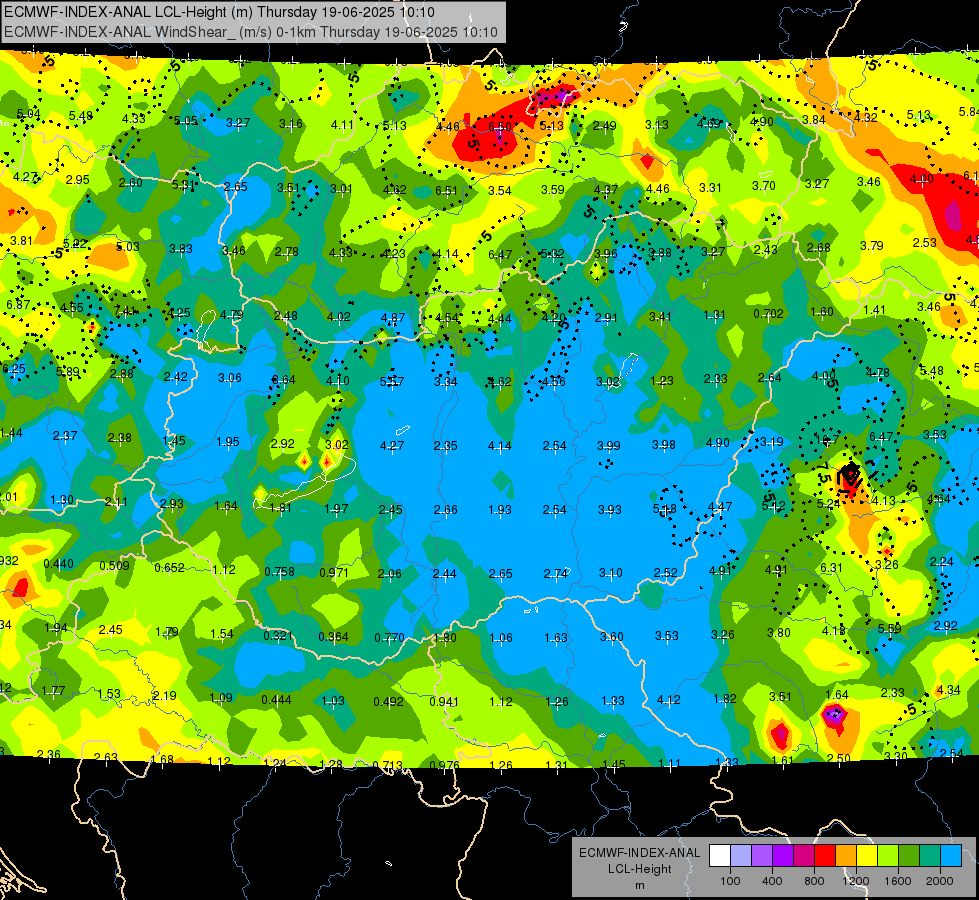The height and width of the screenshot is (900, 979).
Task: Click the grid value 0.971
Action: pyautogui.click(x=334, y=572)
